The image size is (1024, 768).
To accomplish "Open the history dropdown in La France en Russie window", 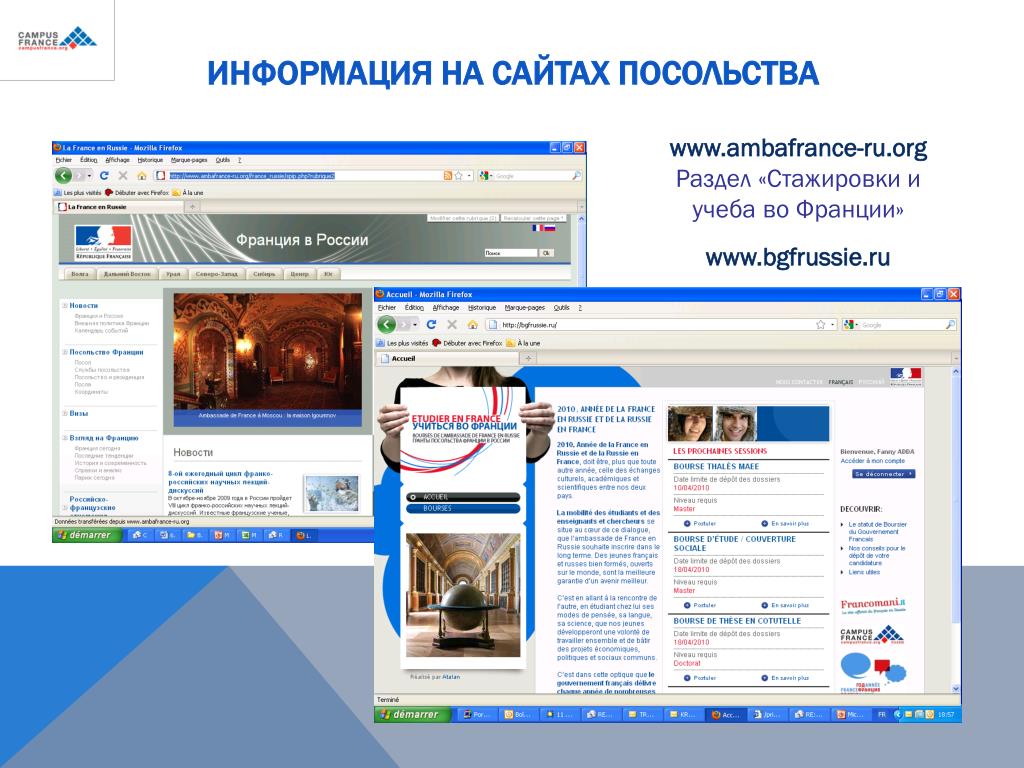I will click(89, 176).
